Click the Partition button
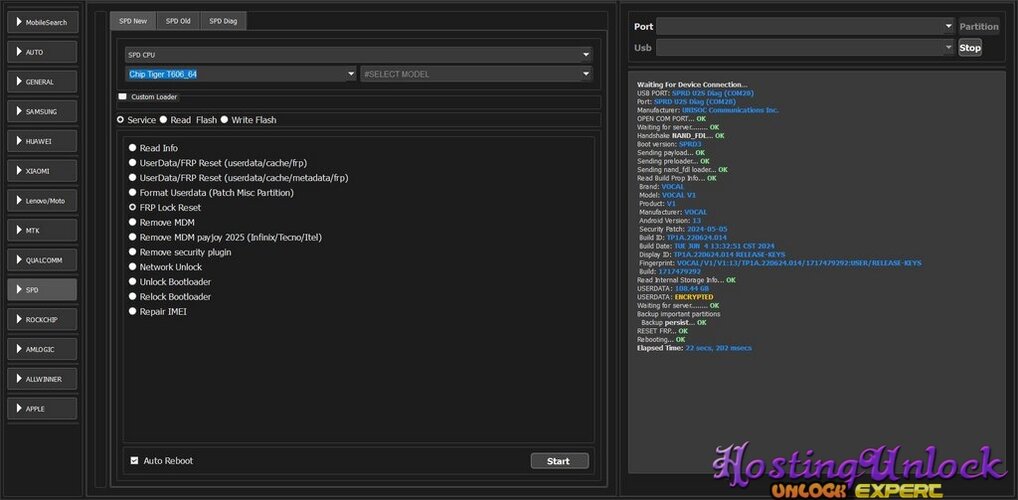This screenshot has width=1018, height=500. coord(978,27)
